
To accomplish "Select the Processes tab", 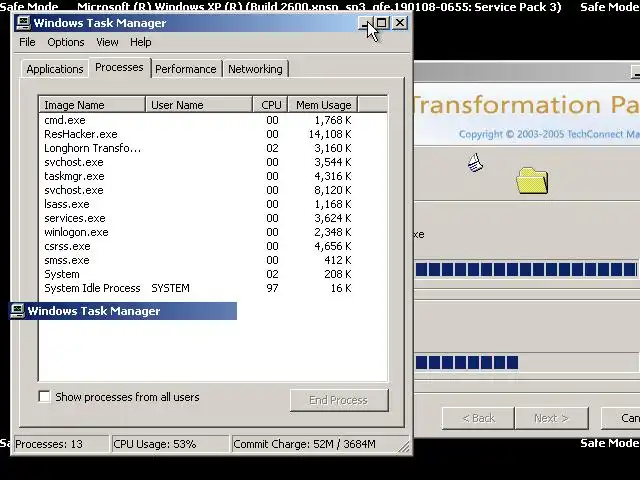I will point(119,67).
